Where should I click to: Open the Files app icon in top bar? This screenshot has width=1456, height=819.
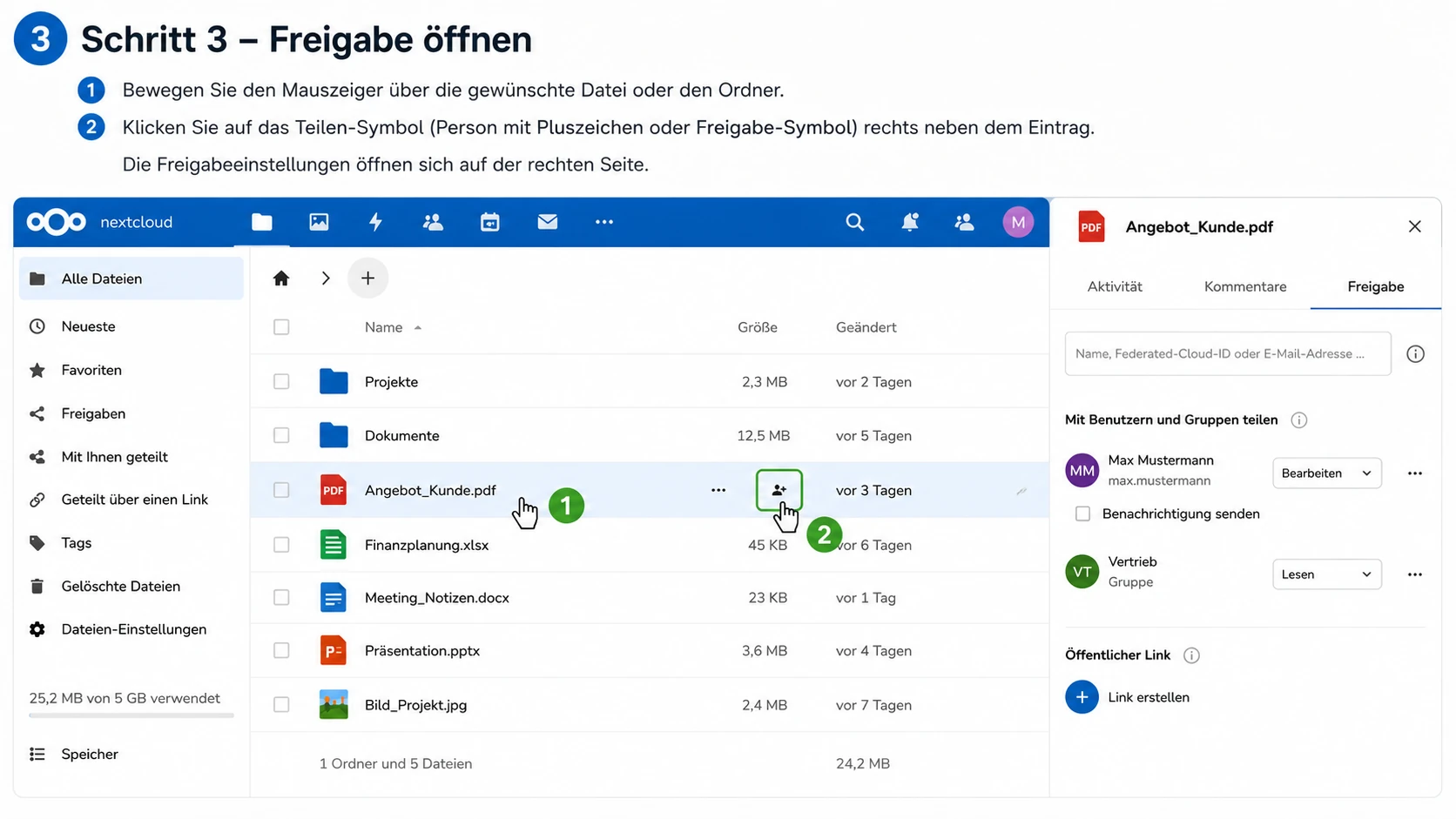pos(262,222)
